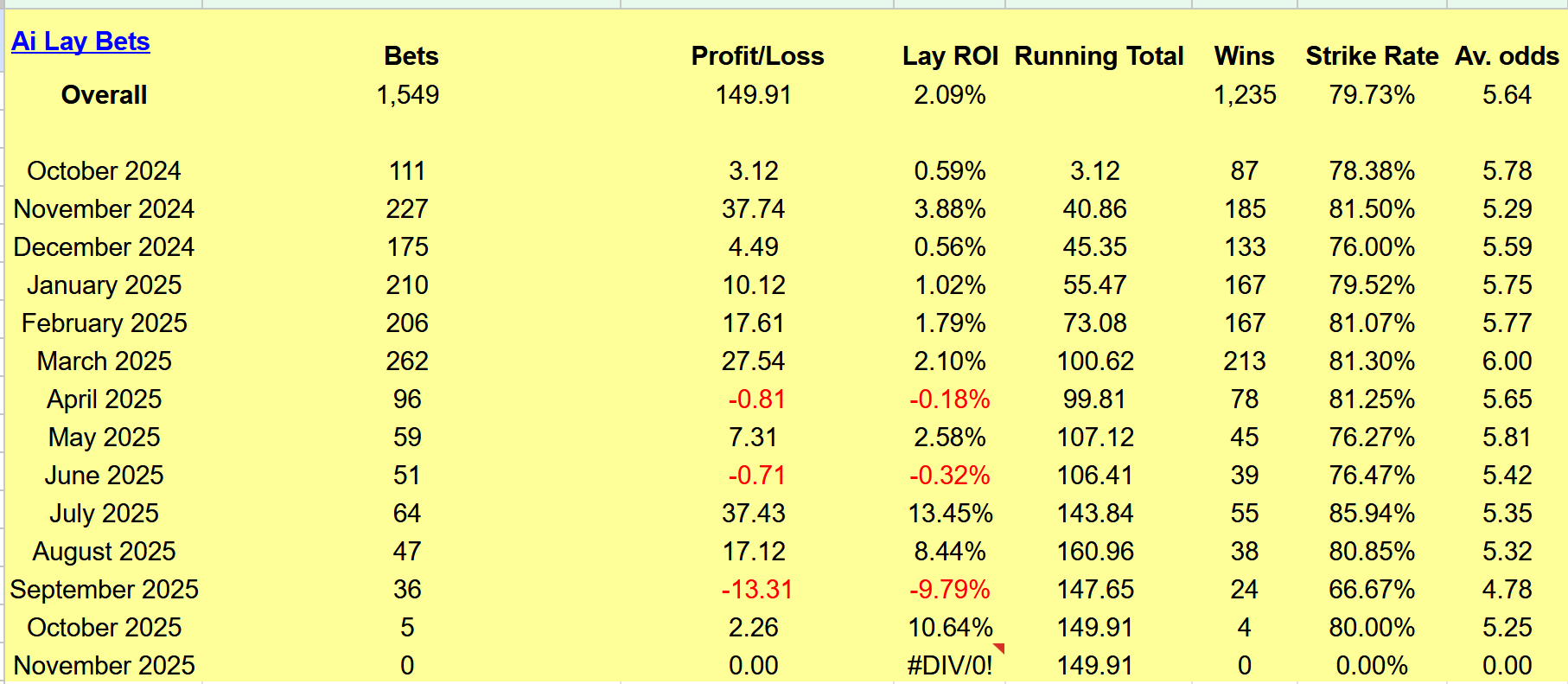Select the June 2025 loss of -0.71
The image size is (1568, 684).
(x=756, y=476)
